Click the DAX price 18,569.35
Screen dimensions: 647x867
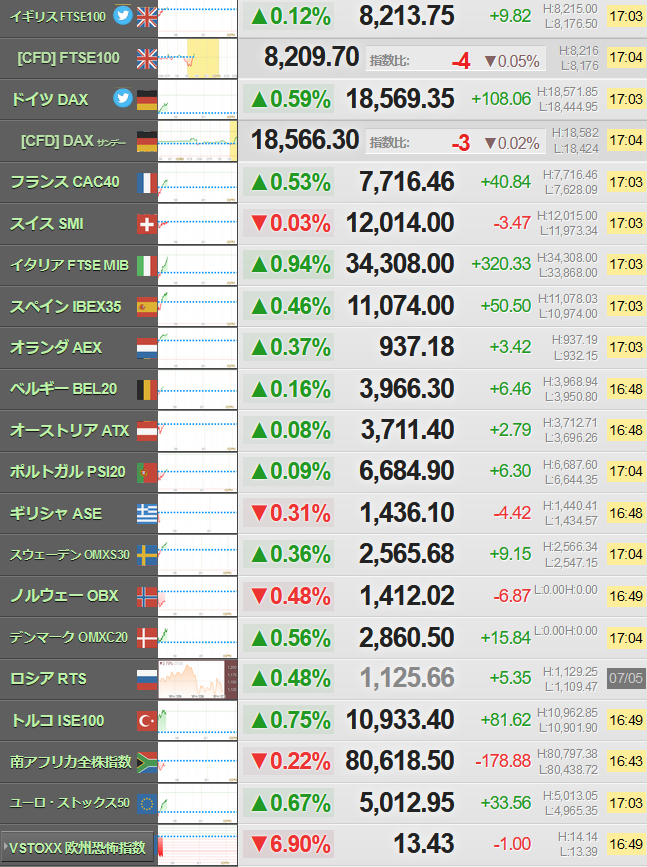(400, 99)
